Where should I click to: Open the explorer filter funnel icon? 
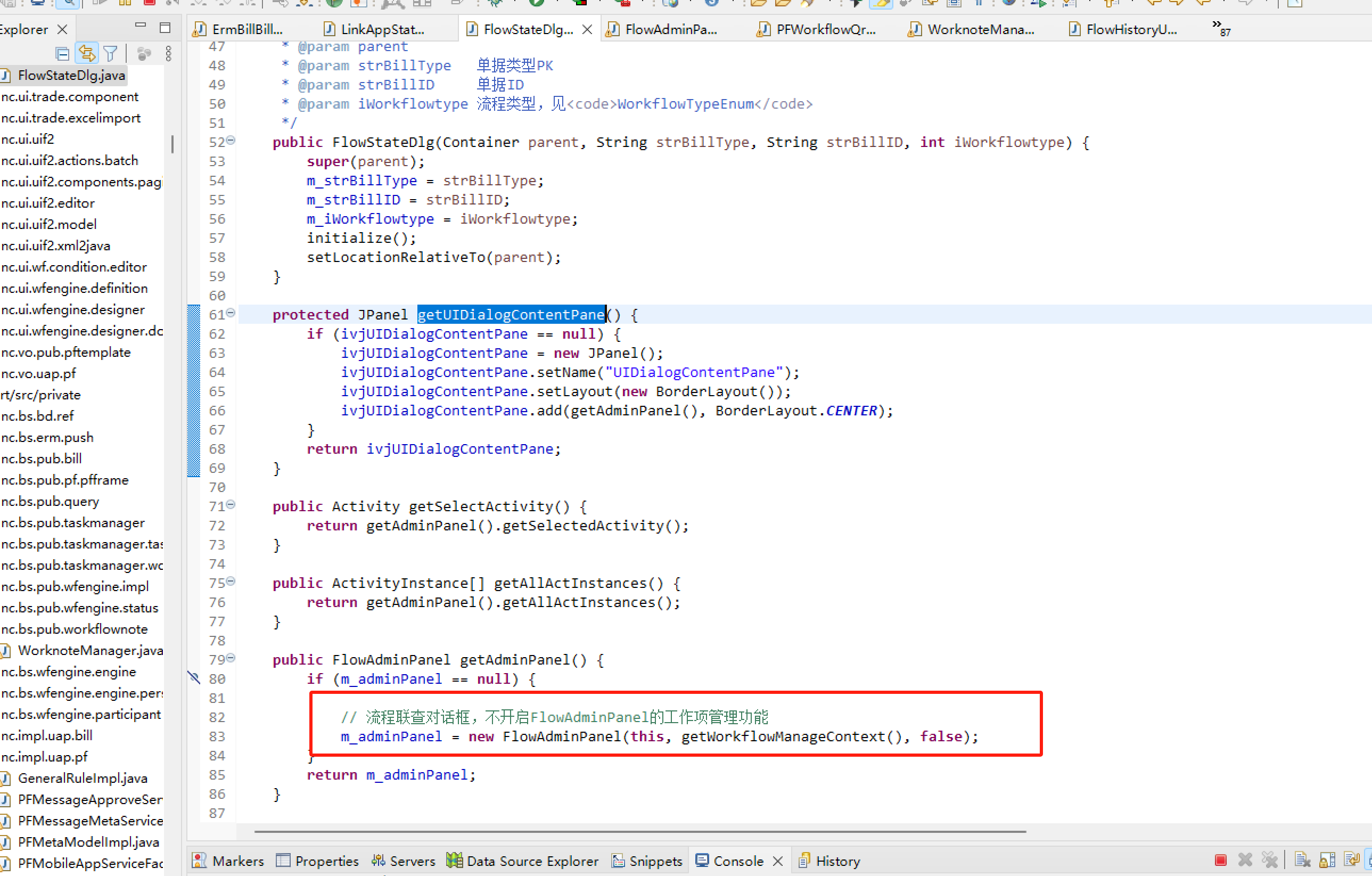pos(111,54)
